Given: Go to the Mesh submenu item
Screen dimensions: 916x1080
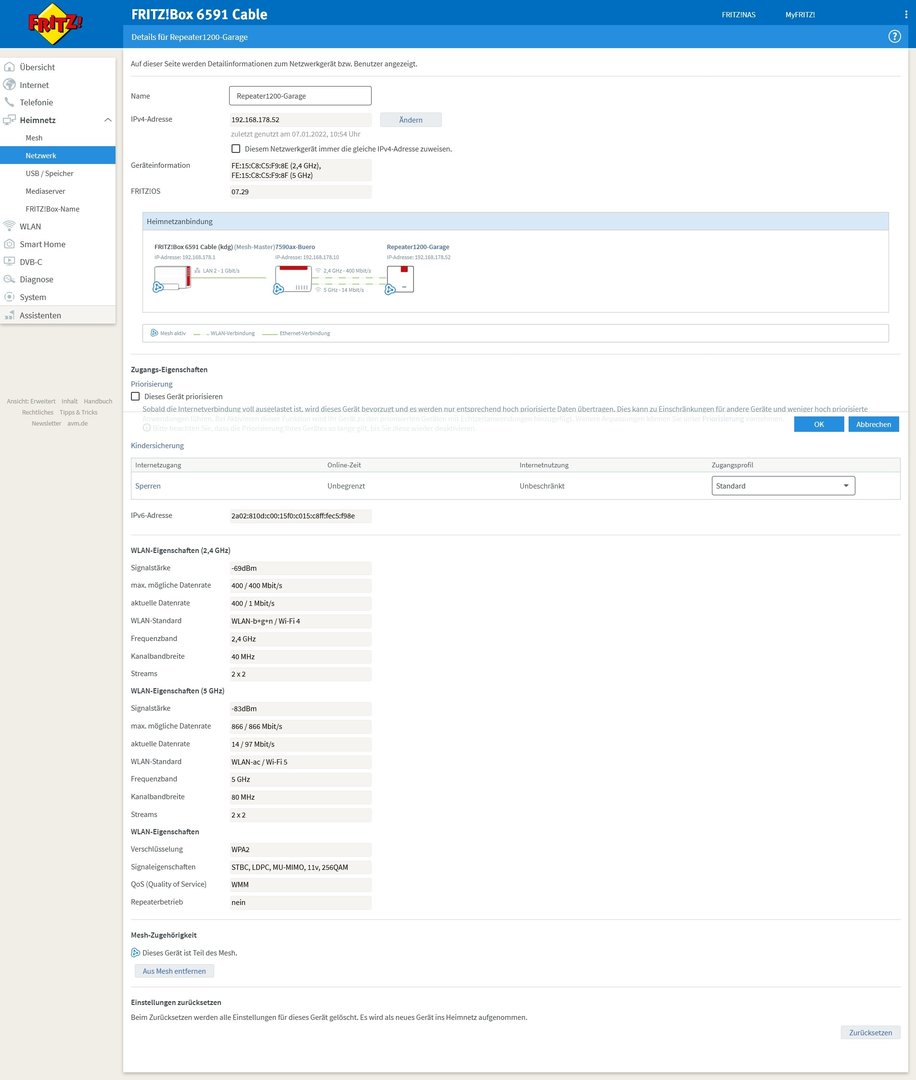Looking at the screenshot, I should click(34, 138).
